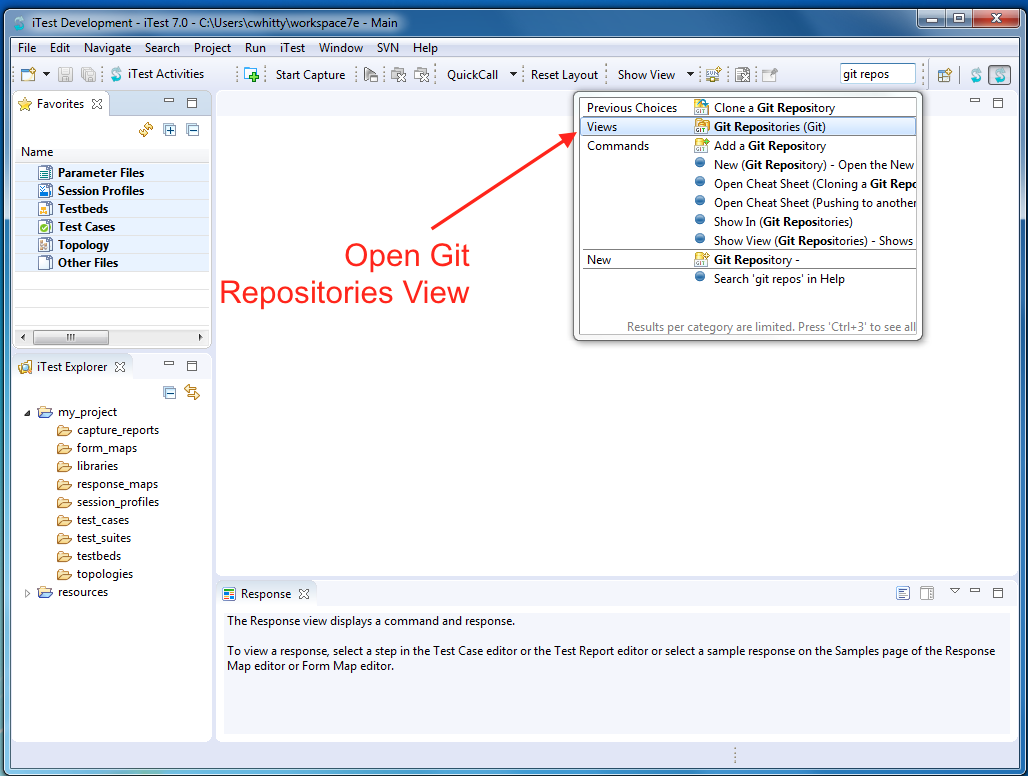Open the File menu
This screenshot has width=1028, height=776.
[x=27, y=48]
